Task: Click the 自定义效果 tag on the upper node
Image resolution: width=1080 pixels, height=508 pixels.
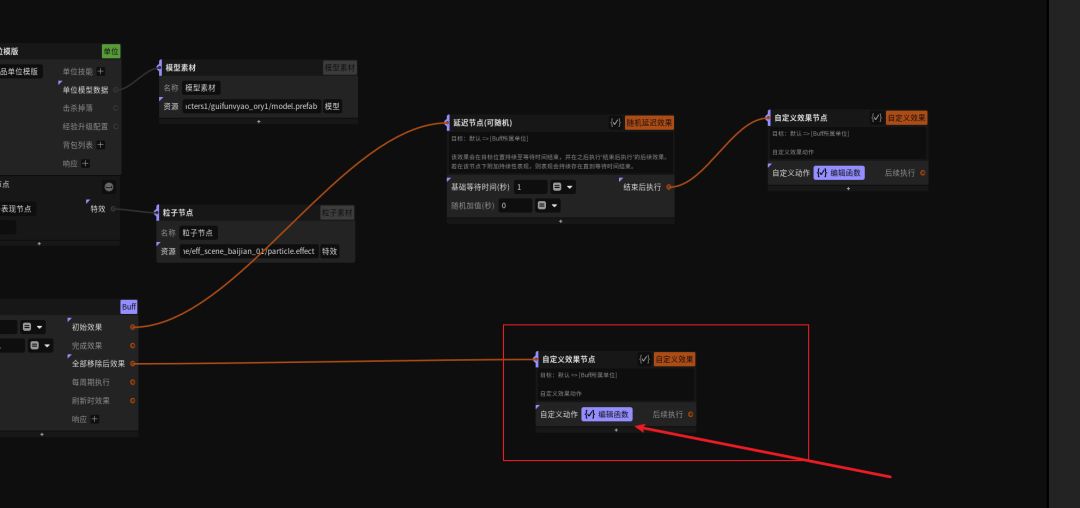Action: (x=906, y=118)
